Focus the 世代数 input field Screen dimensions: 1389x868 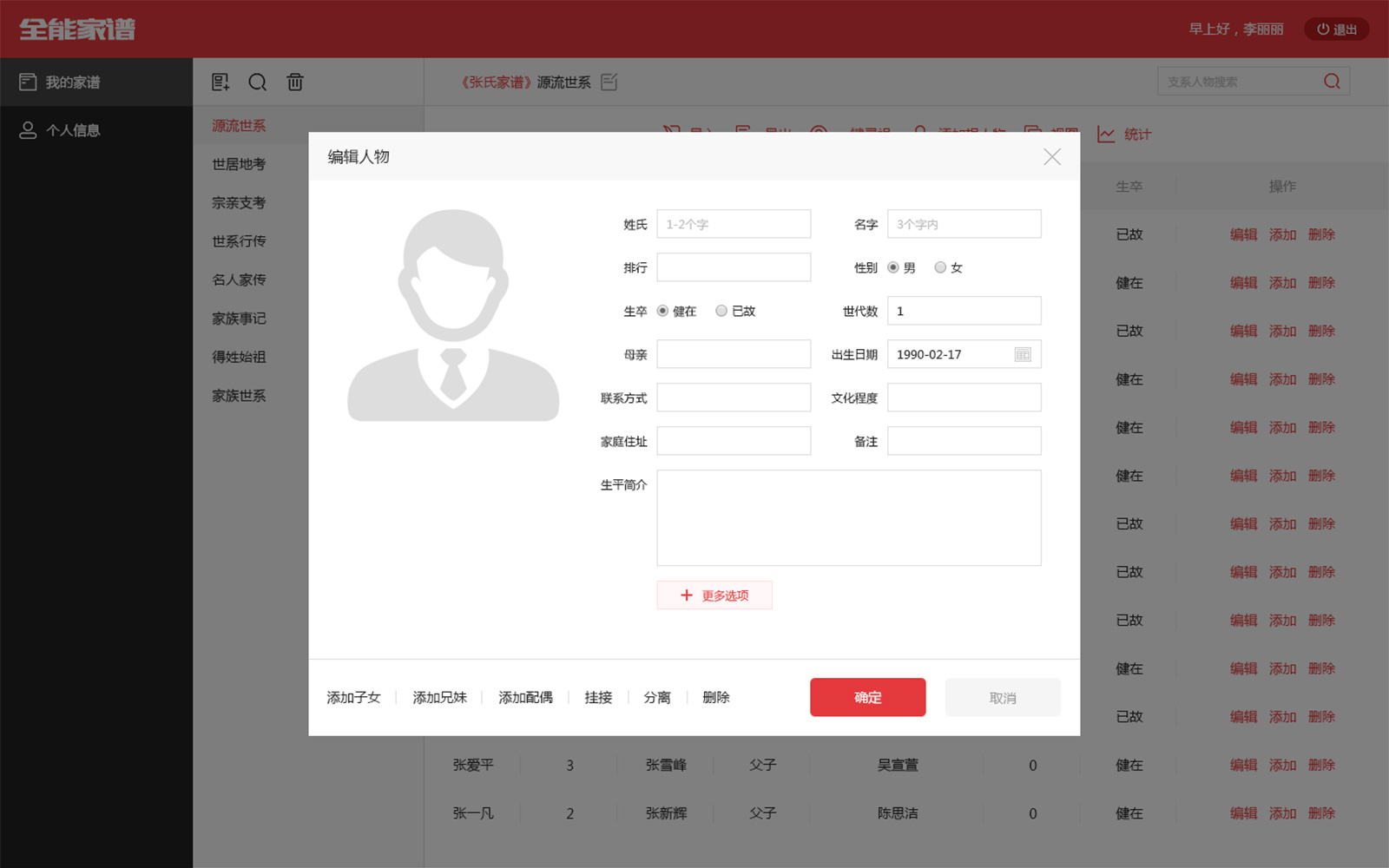click(964, 311)
